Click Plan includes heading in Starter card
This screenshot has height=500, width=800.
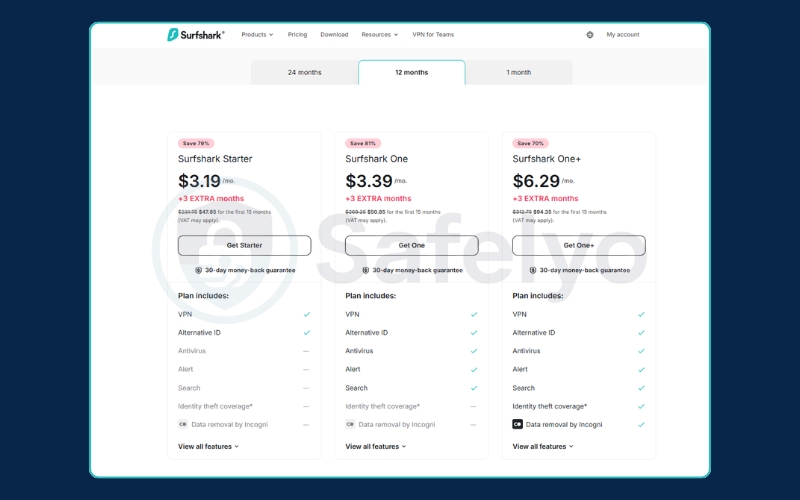tap(203, 296)
